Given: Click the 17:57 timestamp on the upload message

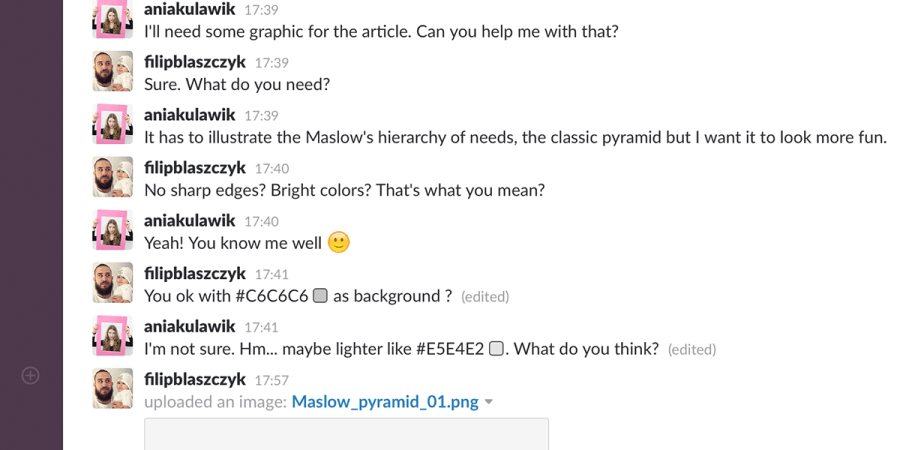Looking at the screenshot, I should 272,380.
